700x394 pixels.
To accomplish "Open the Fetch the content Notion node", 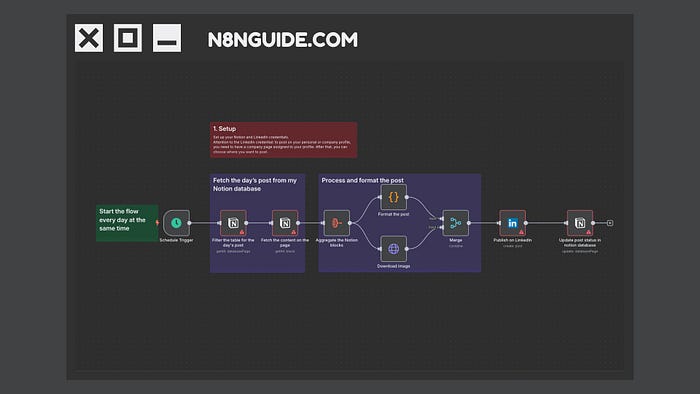I will [285, 223].
